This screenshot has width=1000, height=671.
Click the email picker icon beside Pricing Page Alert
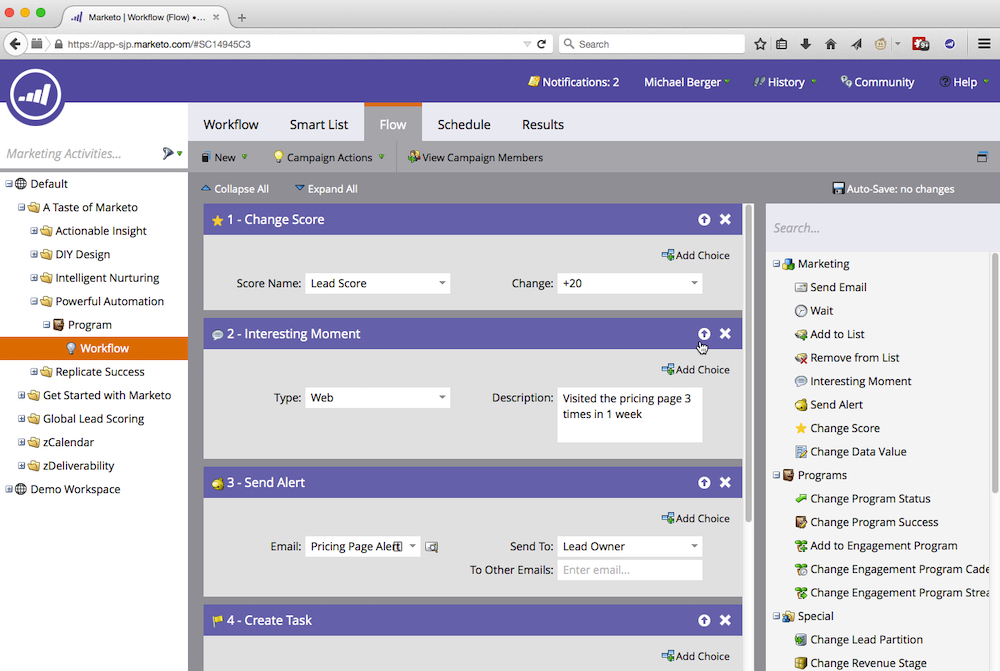pyautogui.click(x=431, y=547)
